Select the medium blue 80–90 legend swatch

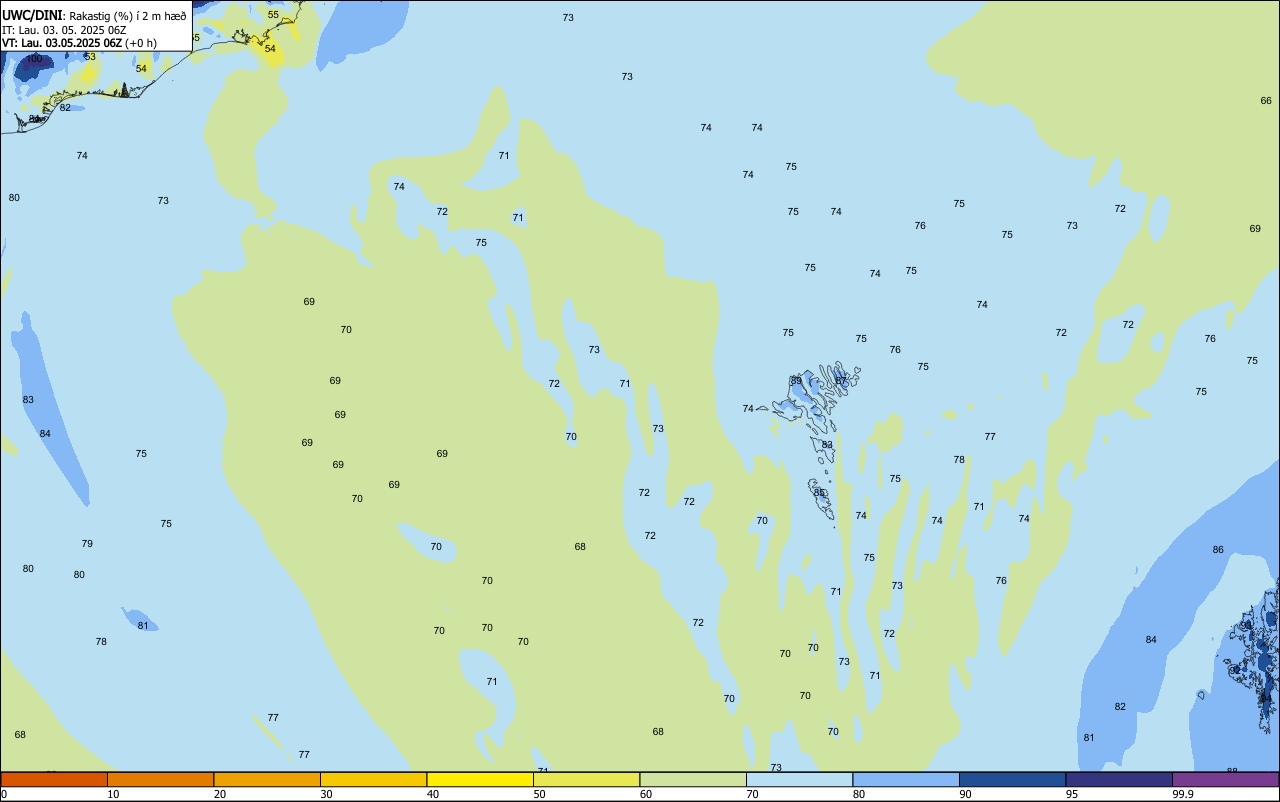tap(906, 779)
